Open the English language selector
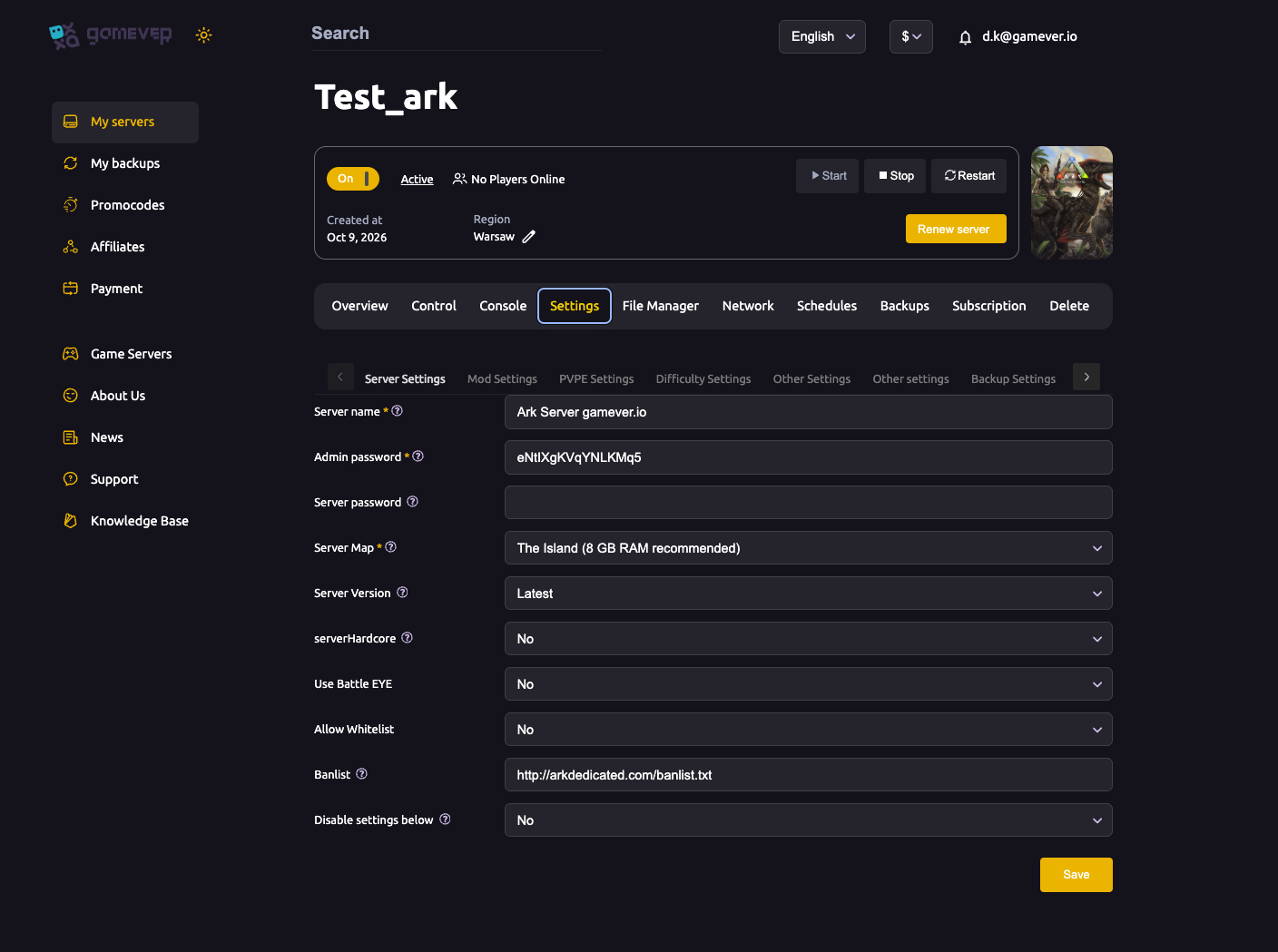Screen dimensions: 1278x952 pyautogui.click(x=822, y=36)
